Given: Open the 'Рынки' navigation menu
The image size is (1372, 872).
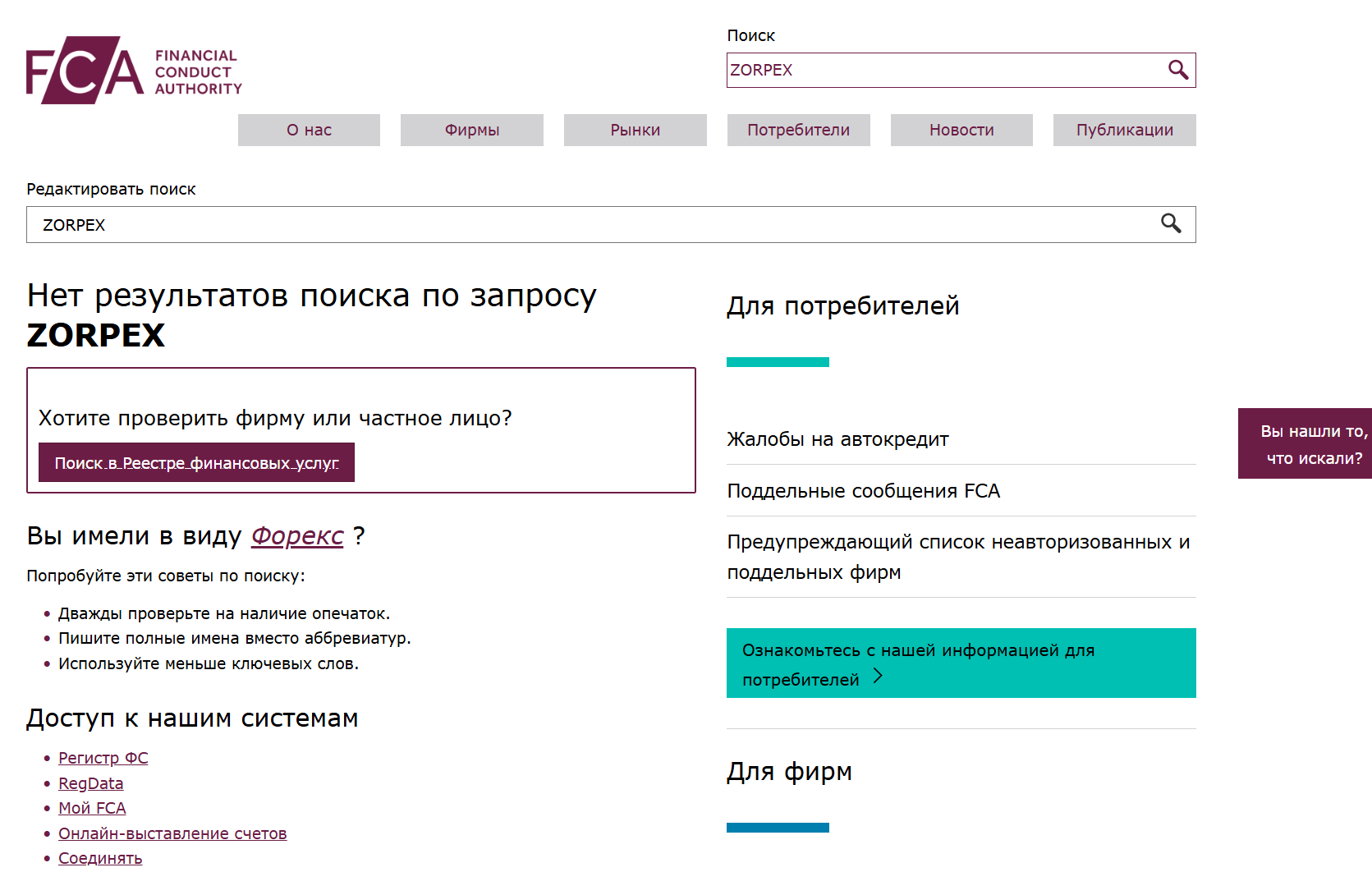Looking at the screenshot, I should (x=634, y=130).
